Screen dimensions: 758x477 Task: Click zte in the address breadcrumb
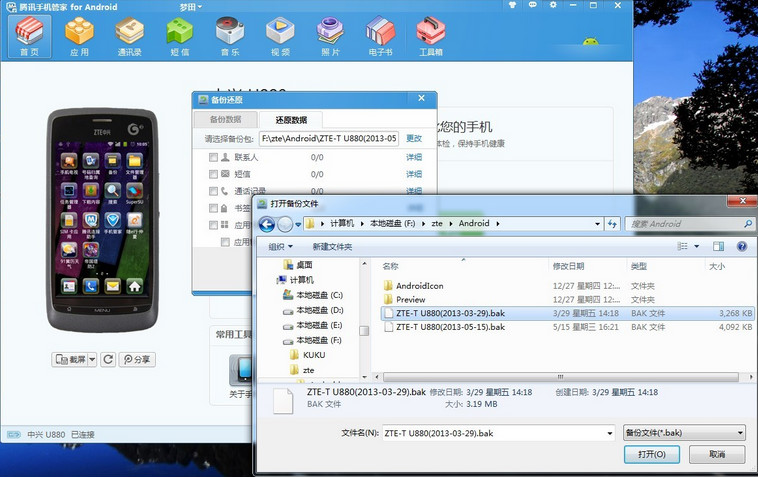coord(437,223)
